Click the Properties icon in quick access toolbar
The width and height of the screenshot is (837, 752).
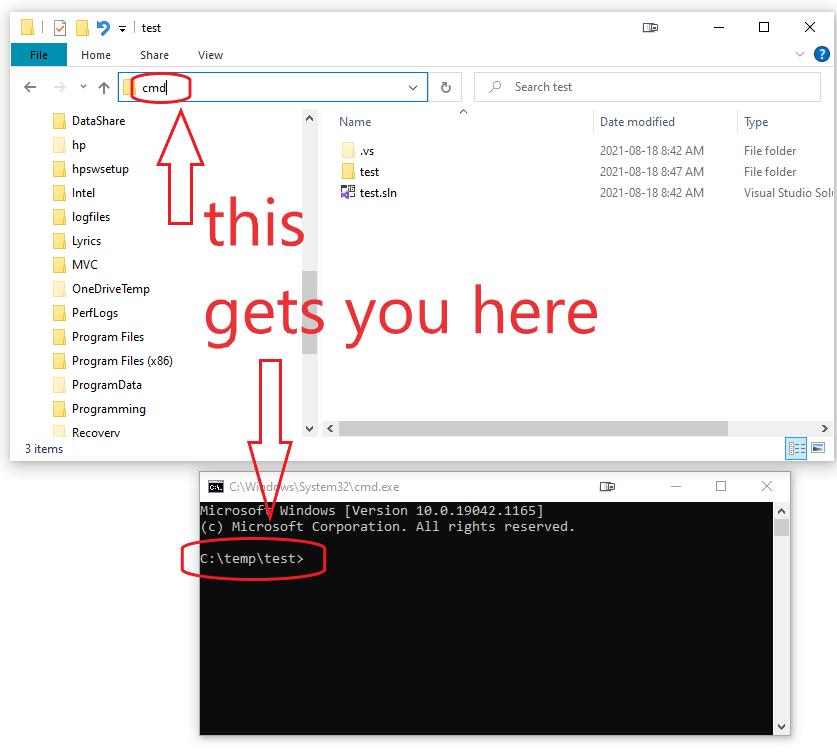point(60,28)
